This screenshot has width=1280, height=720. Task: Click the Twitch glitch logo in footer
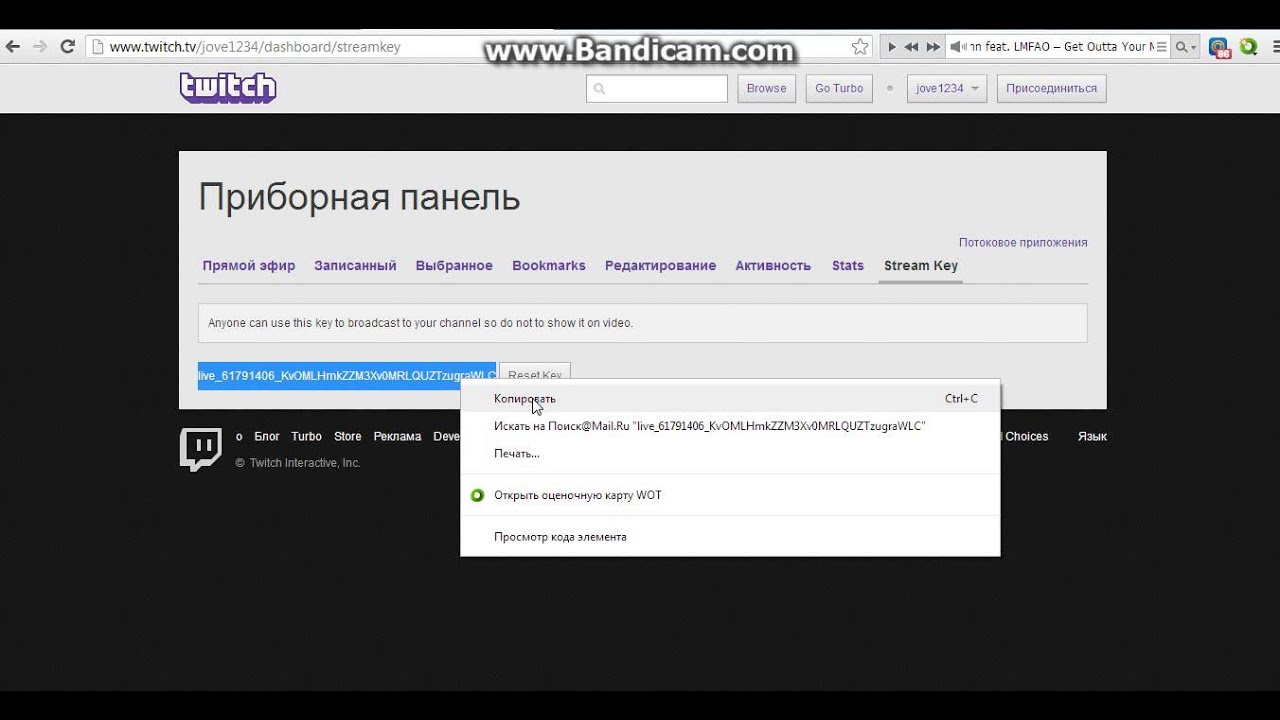coord(200,449)
